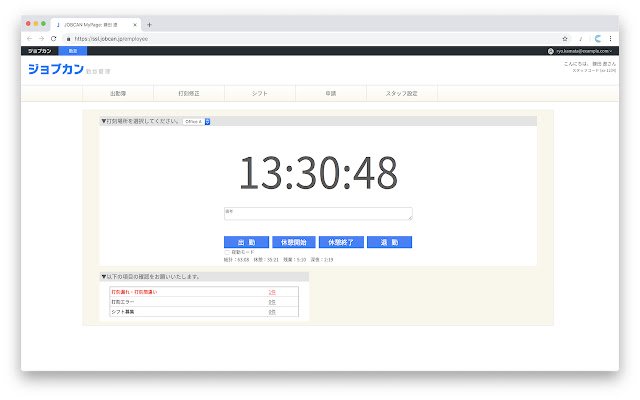
Task: Open the account email dropdown in top bar
Action: pyautogui.click(x=584, y=51)
